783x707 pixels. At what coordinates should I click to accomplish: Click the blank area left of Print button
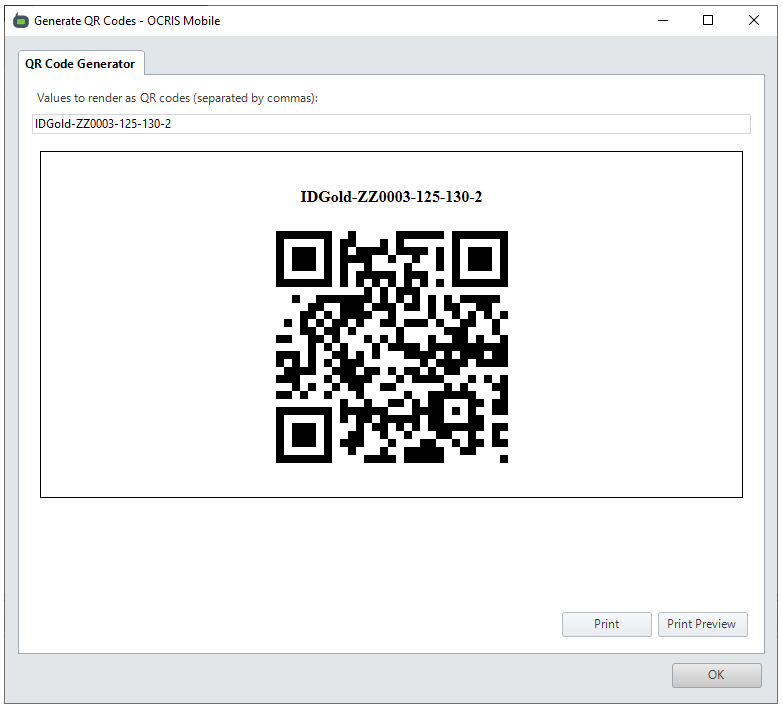point(300,624)
